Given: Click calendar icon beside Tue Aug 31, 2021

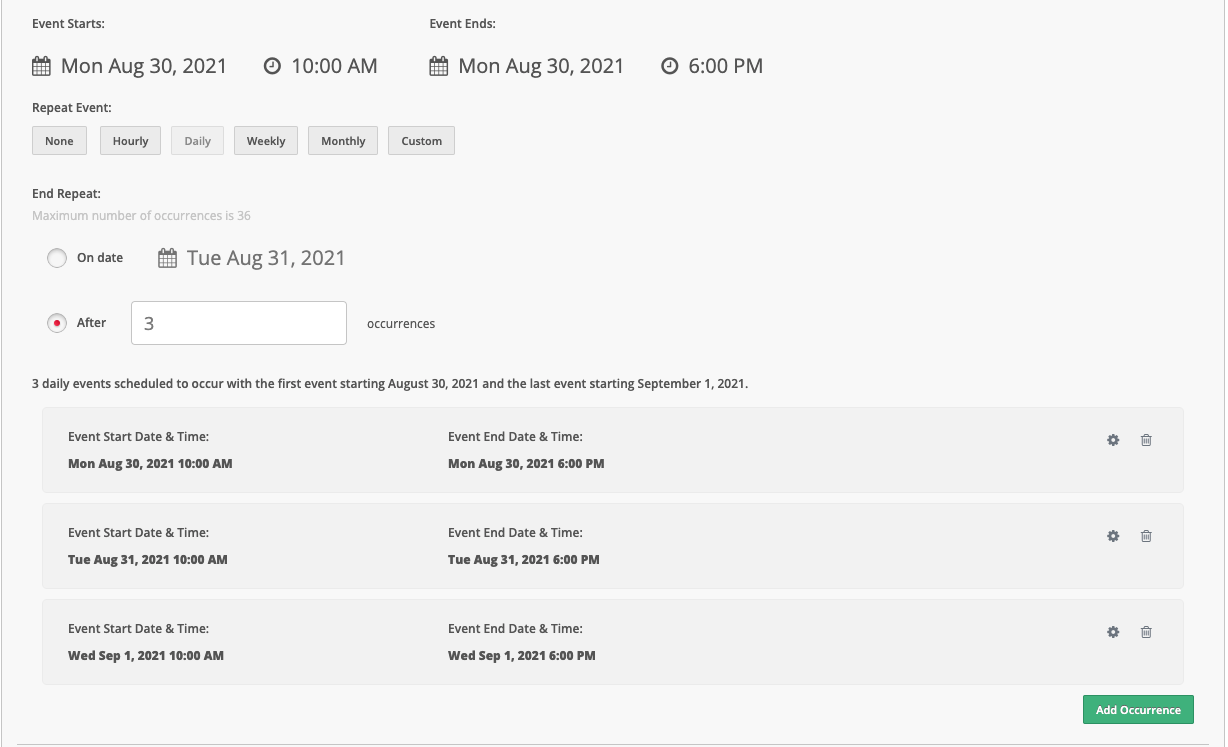Looking at the screenshot, I should 167,259.
